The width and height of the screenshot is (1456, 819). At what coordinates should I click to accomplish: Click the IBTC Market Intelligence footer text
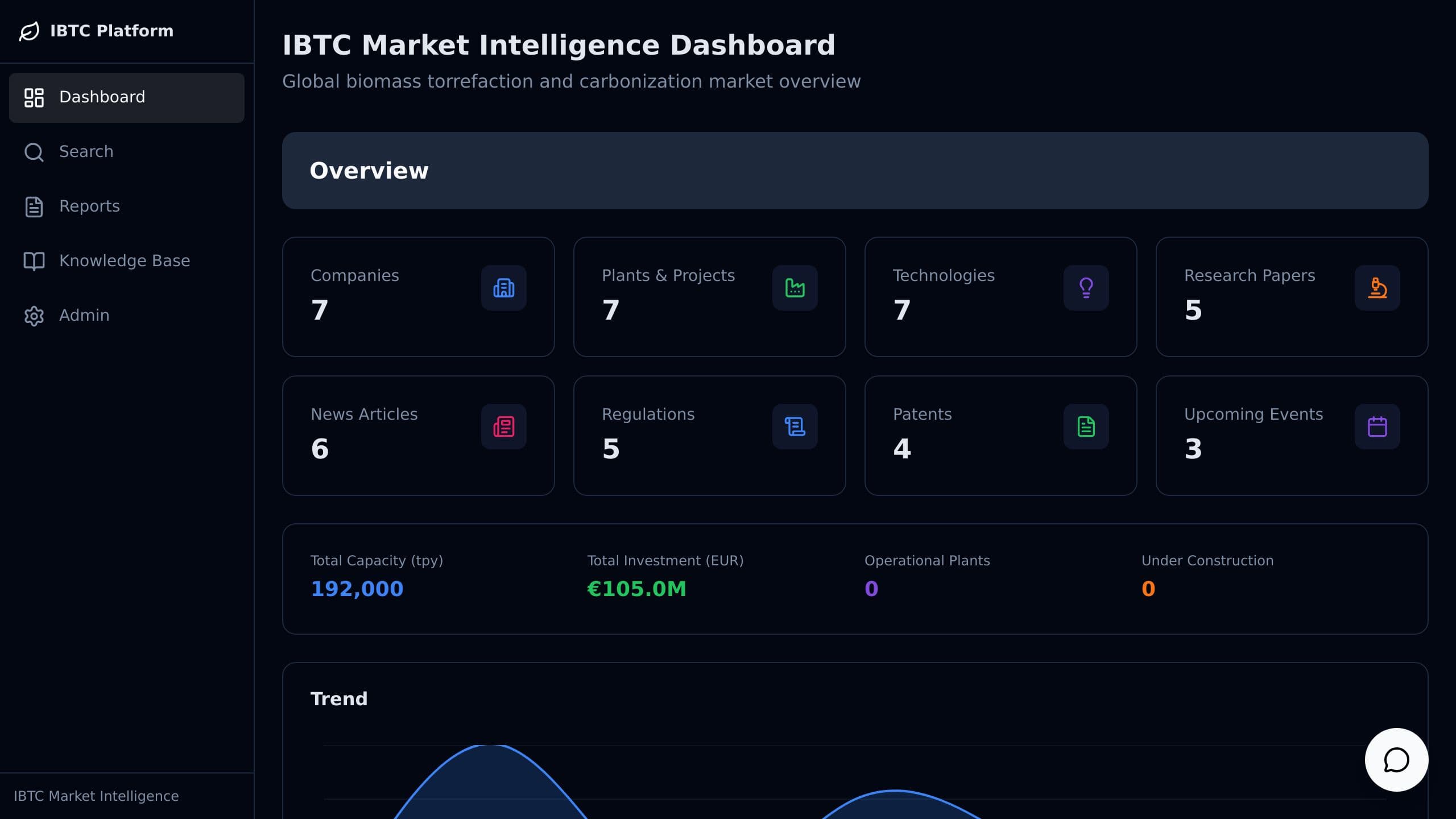coord(96,796)
